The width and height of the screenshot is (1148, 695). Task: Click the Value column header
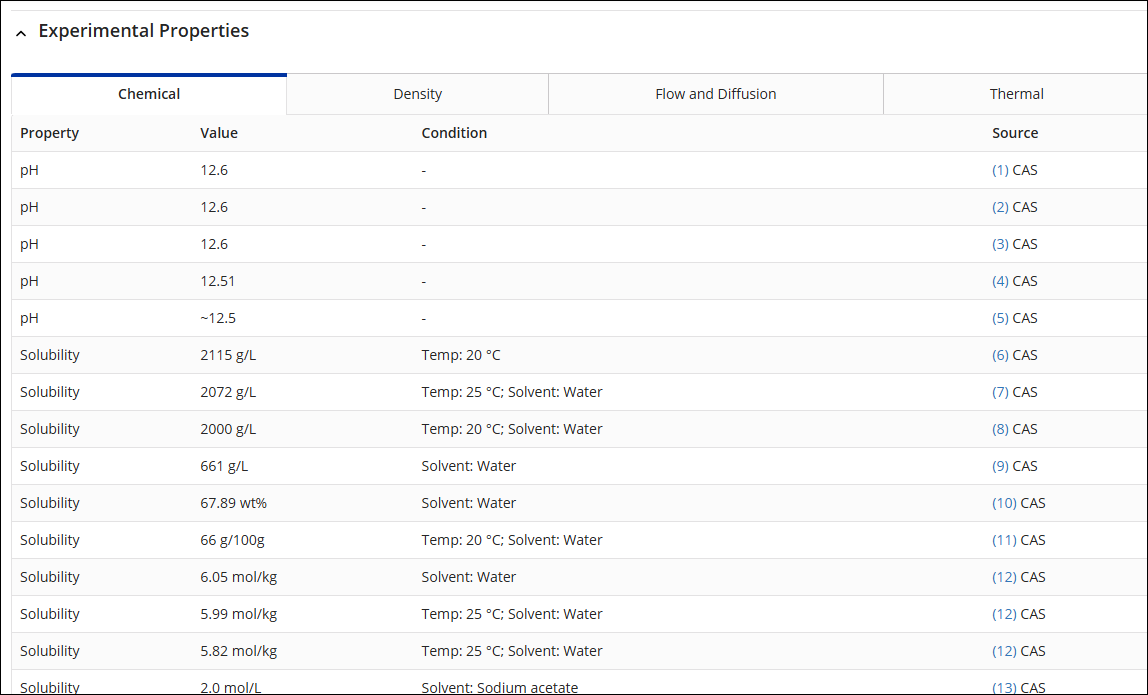[x=219, y=133]
